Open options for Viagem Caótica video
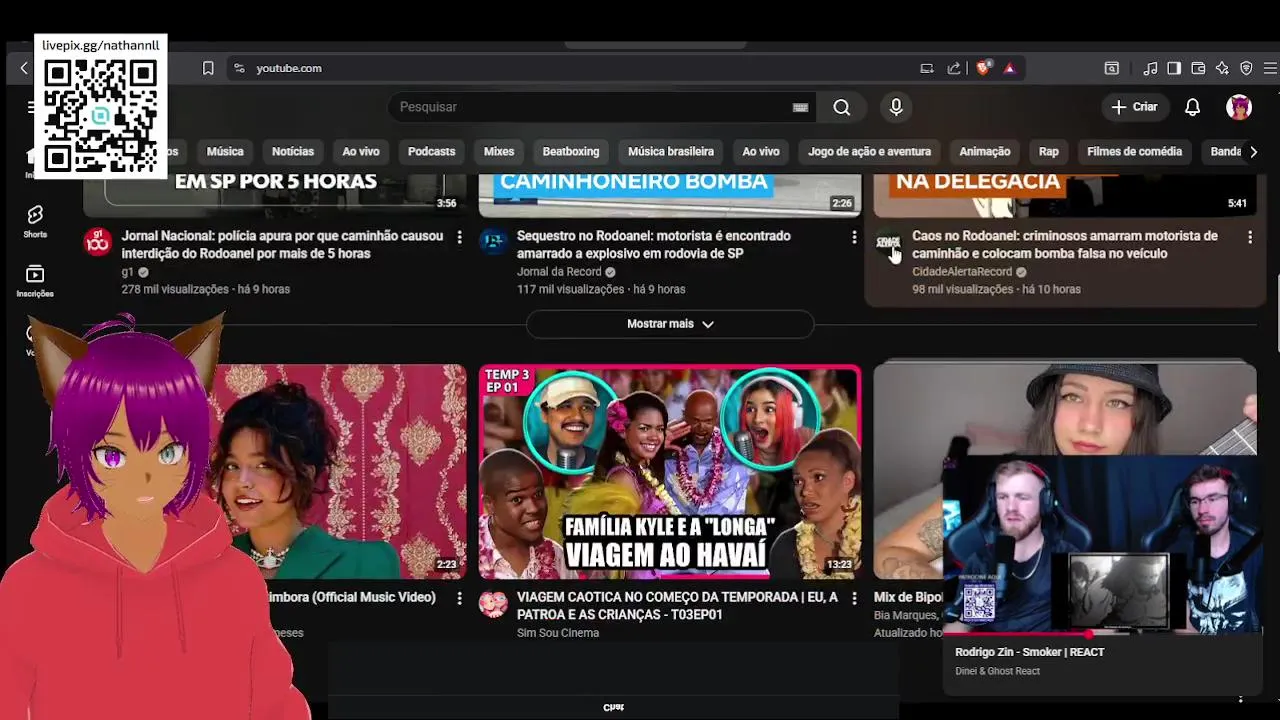The height and width of the screenshot is (720, 1280). [854, 598]
